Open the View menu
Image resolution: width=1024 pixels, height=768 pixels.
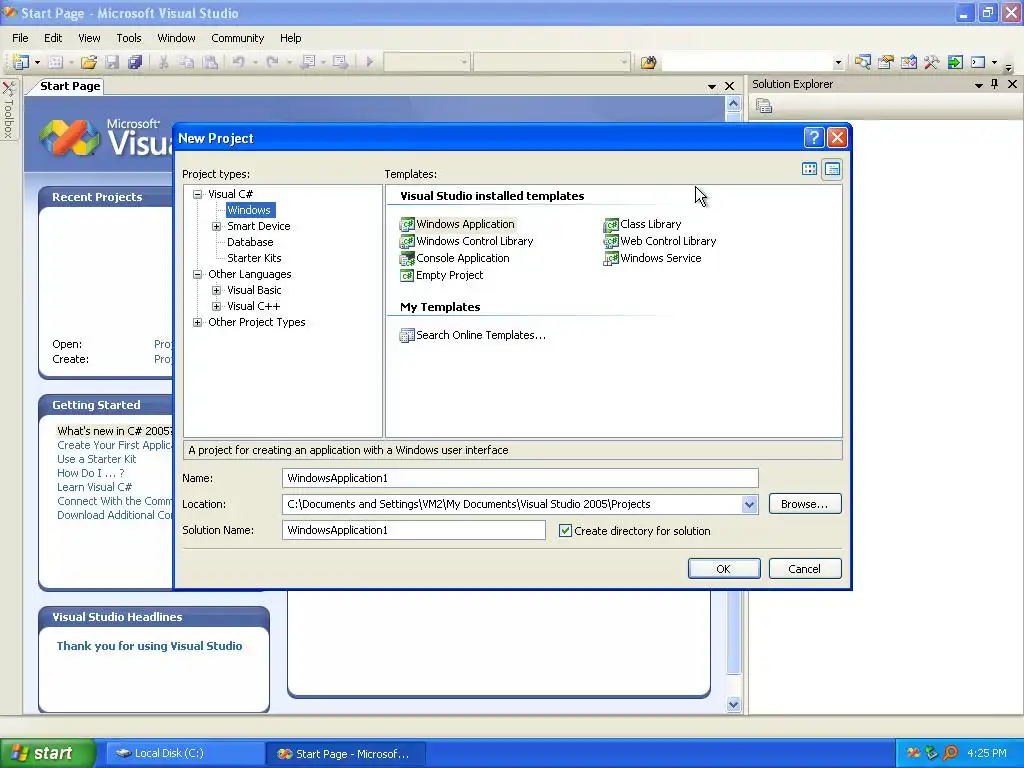89,38
